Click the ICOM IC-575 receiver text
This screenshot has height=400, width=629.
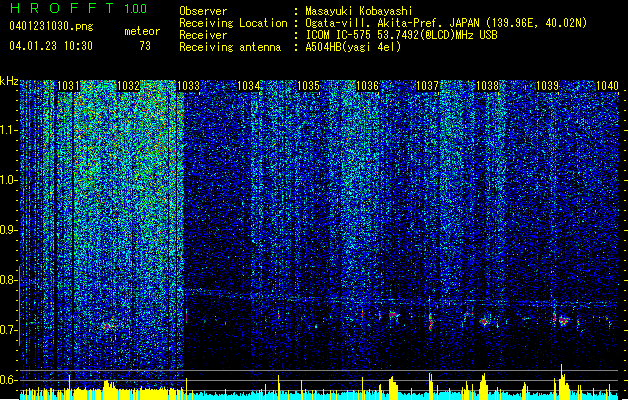pyautogui.click(x=401, y=35)
